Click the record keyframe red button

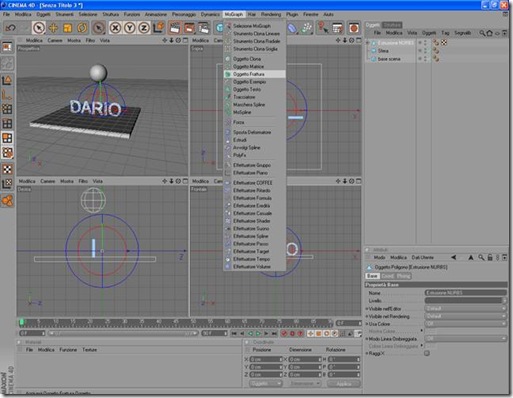(x=284, y=333)
